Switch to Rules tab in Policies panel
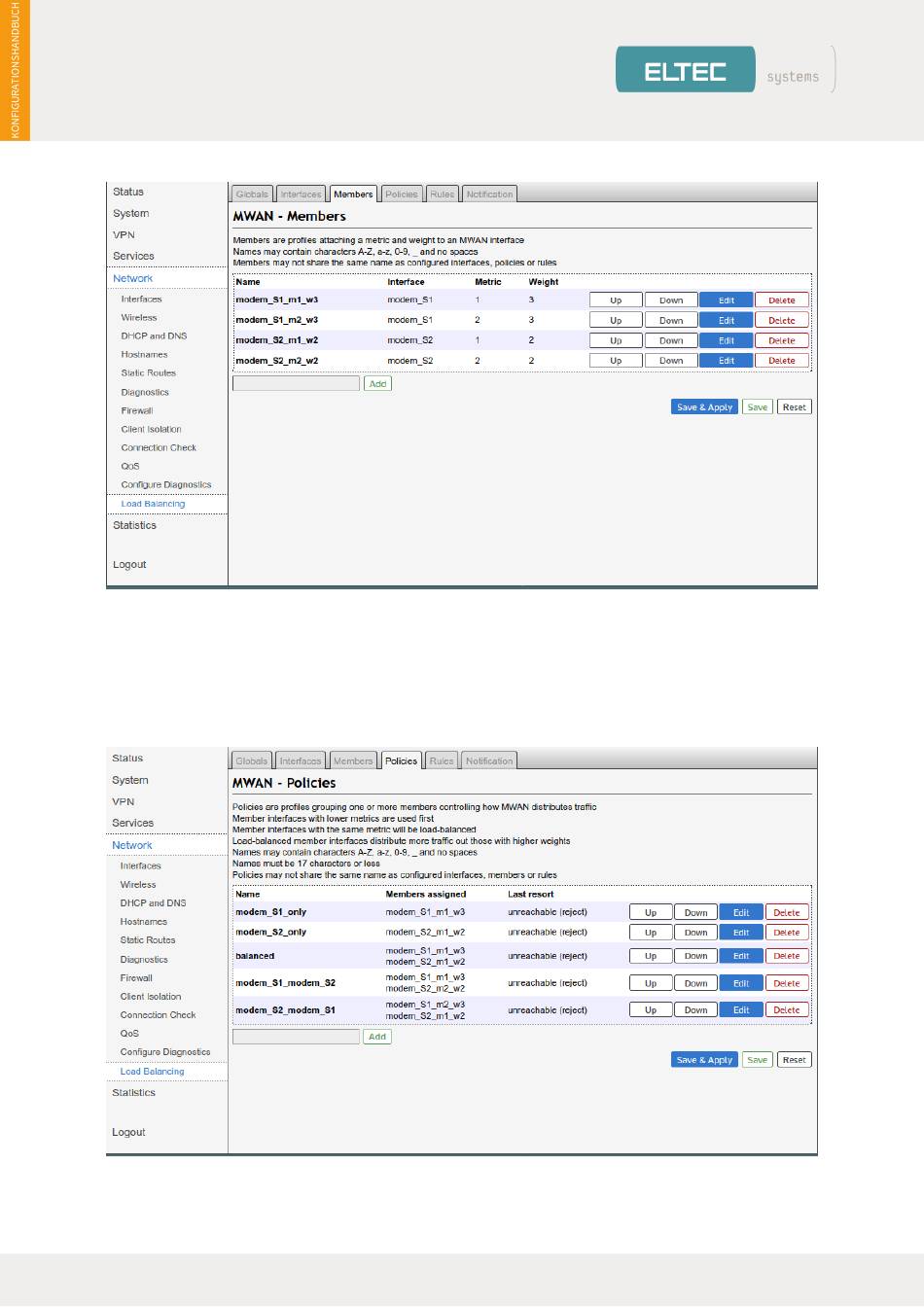The height and width of the screenshot is (1307, 924). pos(442,761)
